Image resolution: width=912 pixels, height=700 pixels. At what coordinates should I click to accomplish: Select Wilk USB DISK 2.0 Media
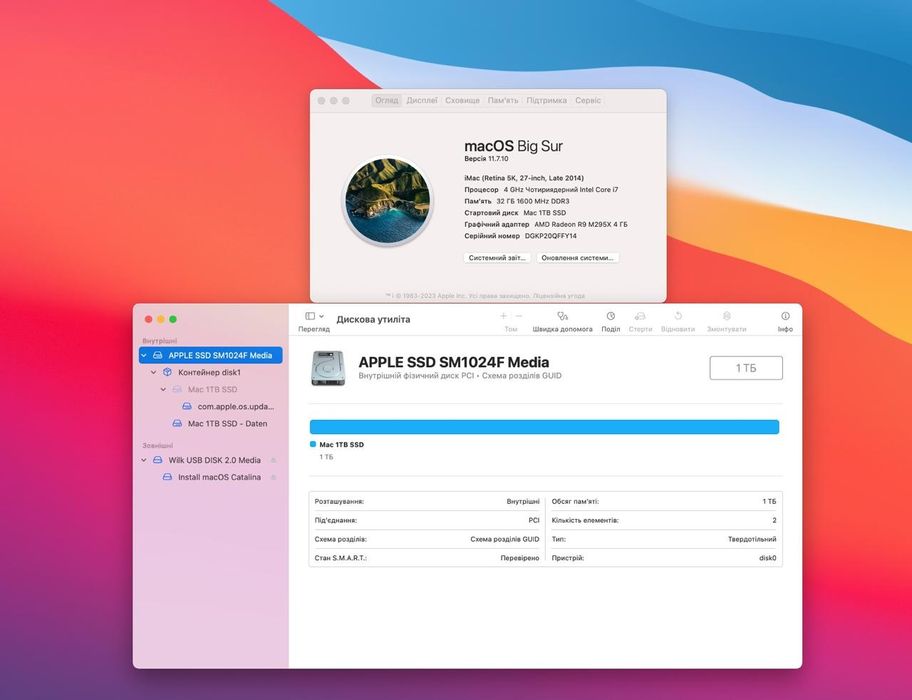(215, 460)
